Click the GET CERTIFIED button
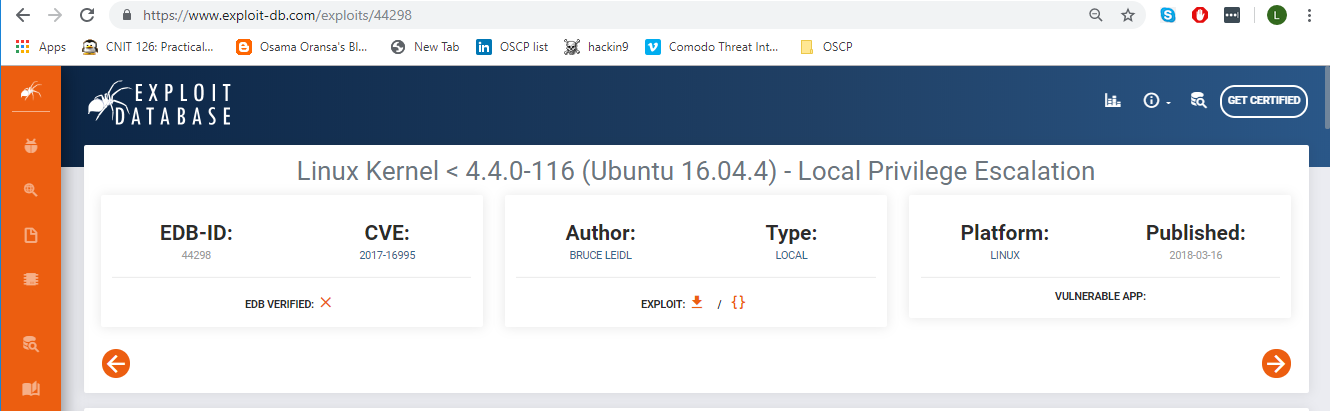The height and width of the screenshot is (411, 1330). (1264, 101)
